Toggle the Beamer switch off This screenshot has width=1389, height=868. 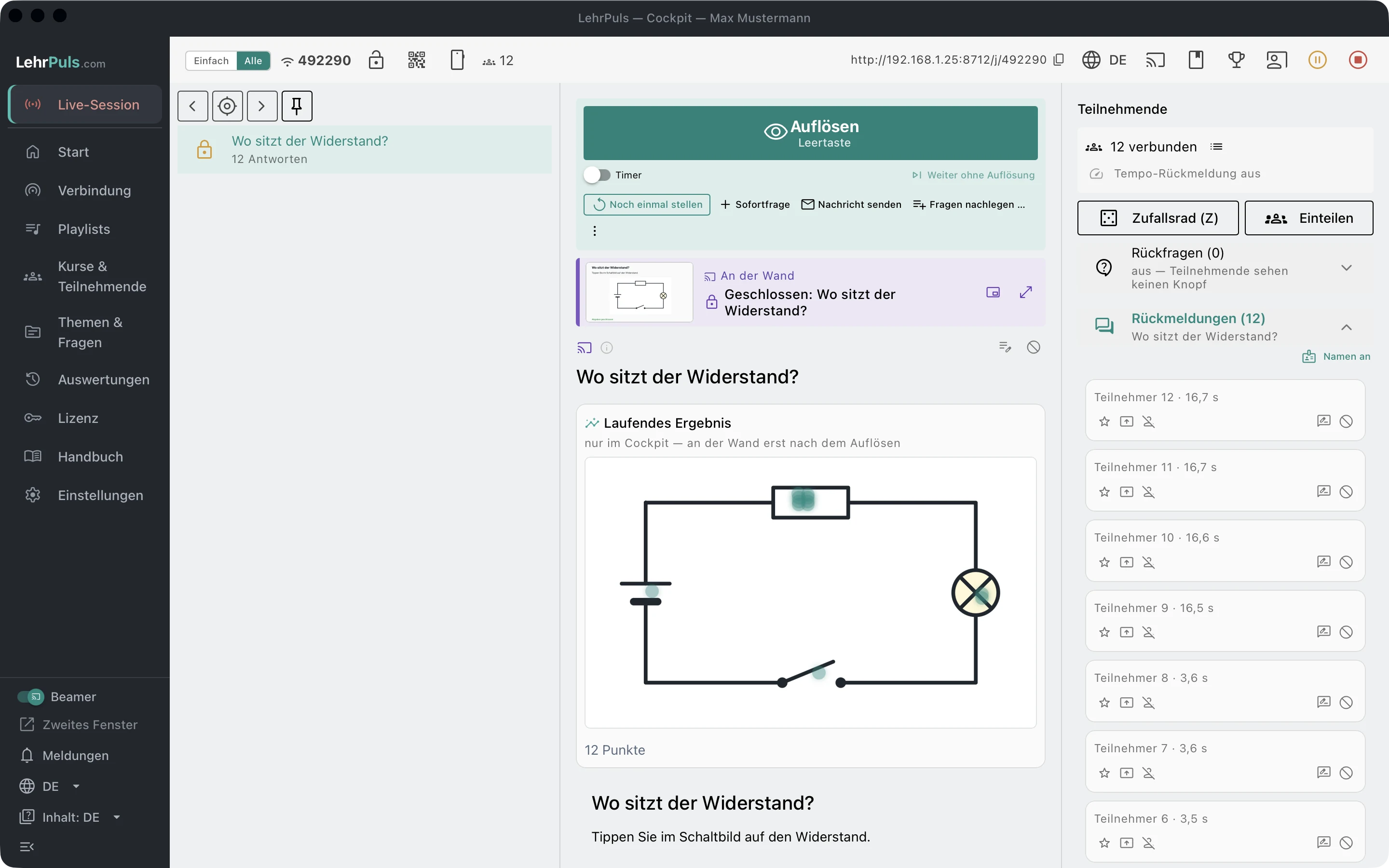coord(30,697)
